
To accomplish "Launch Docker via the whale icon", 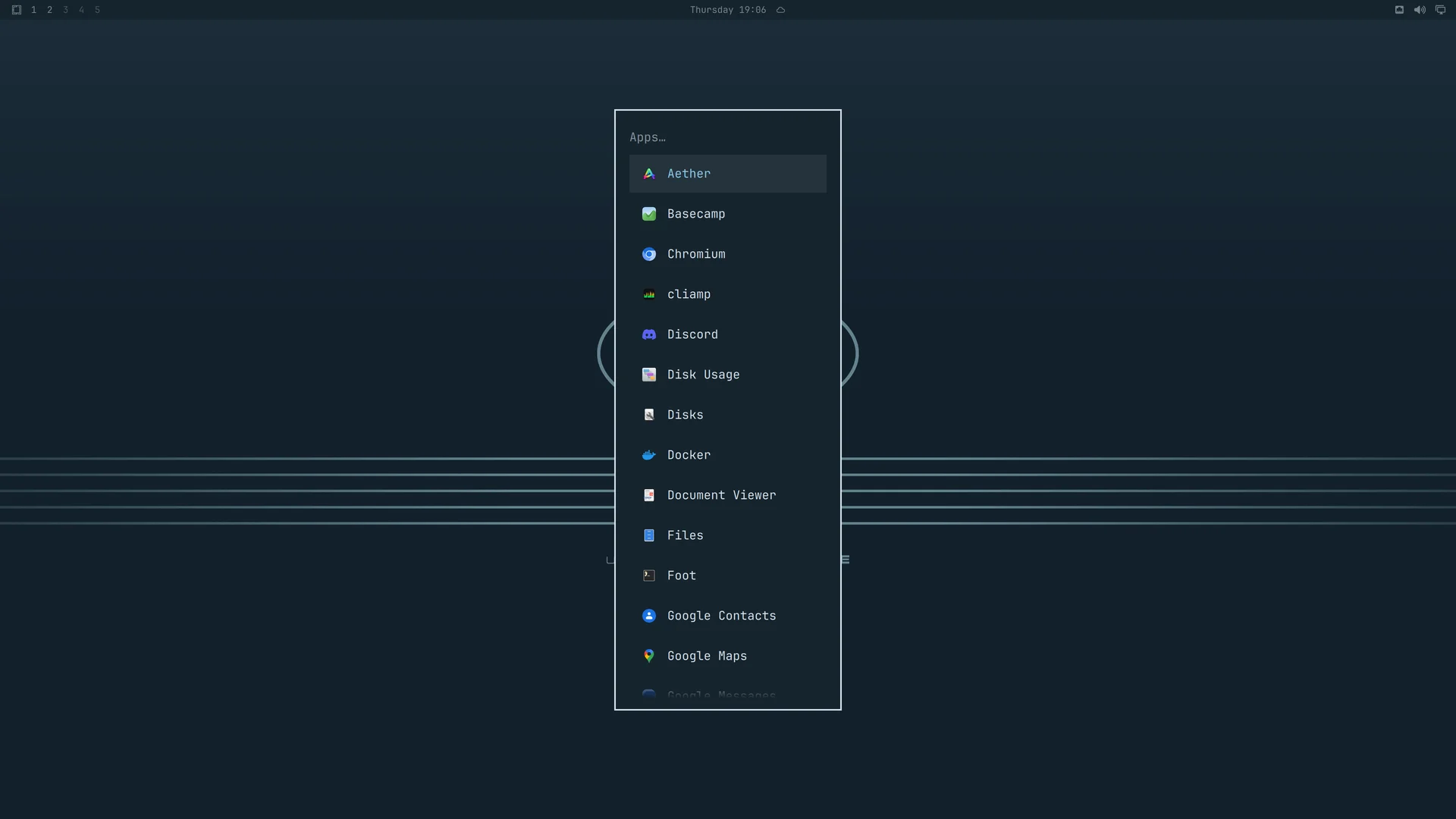I will point(649,455).
